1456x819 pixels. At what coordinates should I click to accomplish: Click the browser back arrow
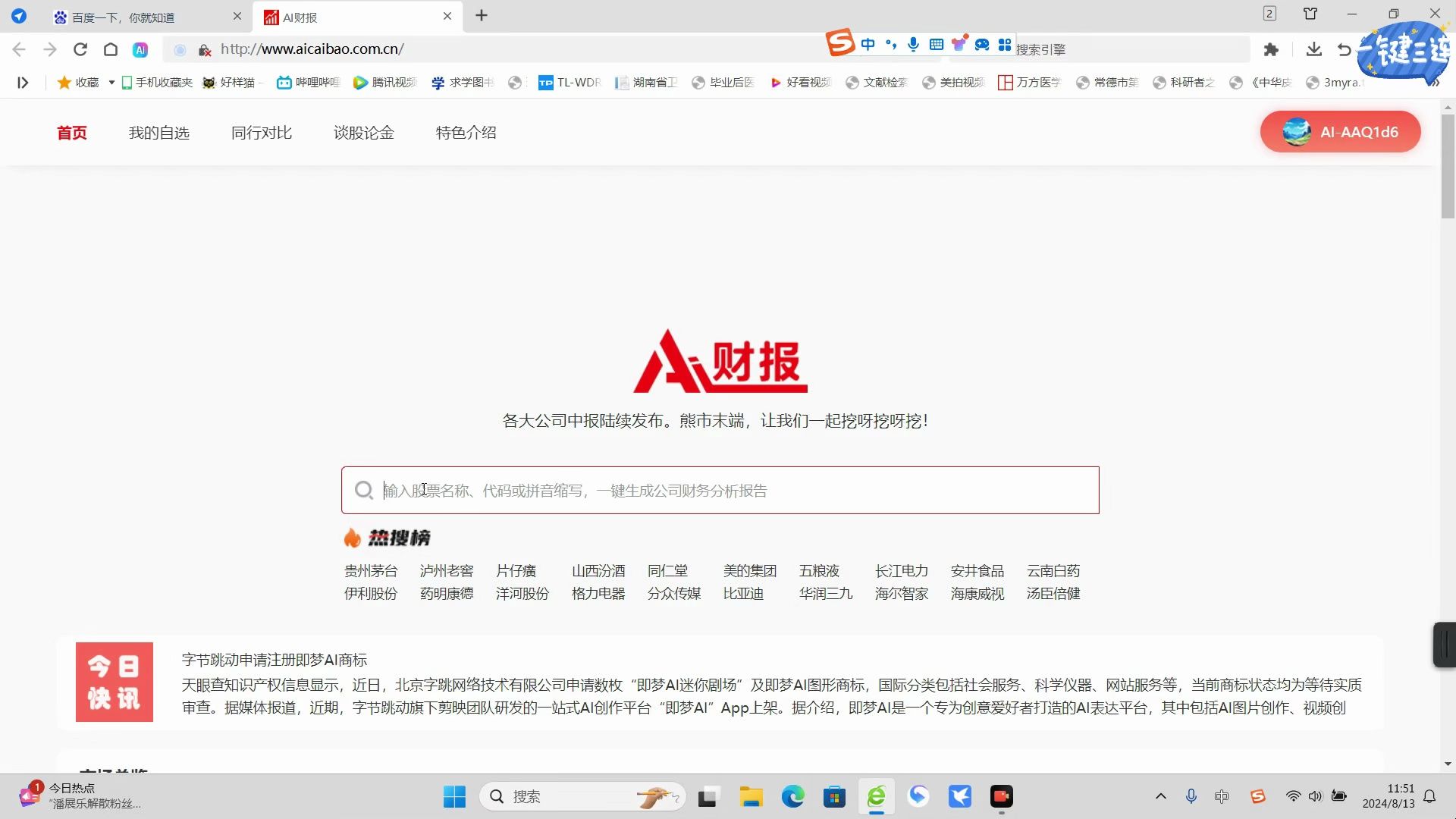[x=19, y=49]
